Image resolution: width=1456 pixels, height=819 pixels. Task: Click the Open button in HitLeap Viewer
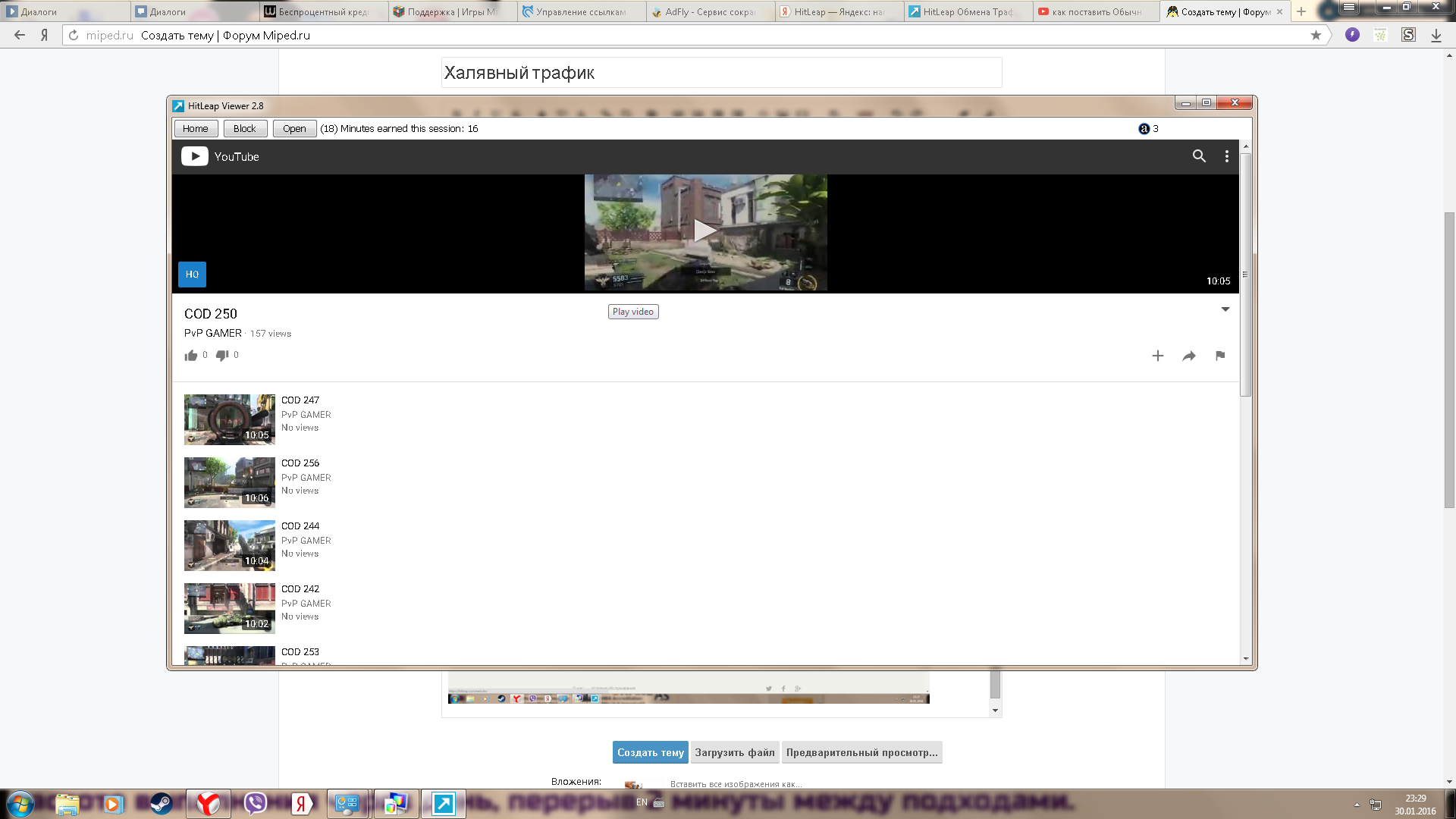(294, 129)
